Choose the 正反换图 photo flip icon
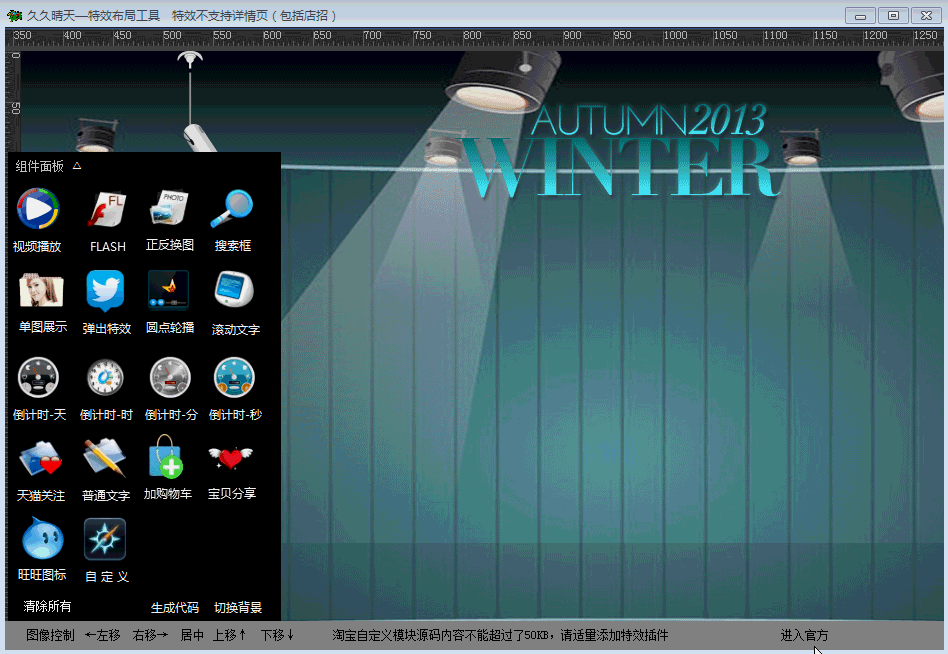The width and height of the screenshot is (948, 654). pos(169,208)
